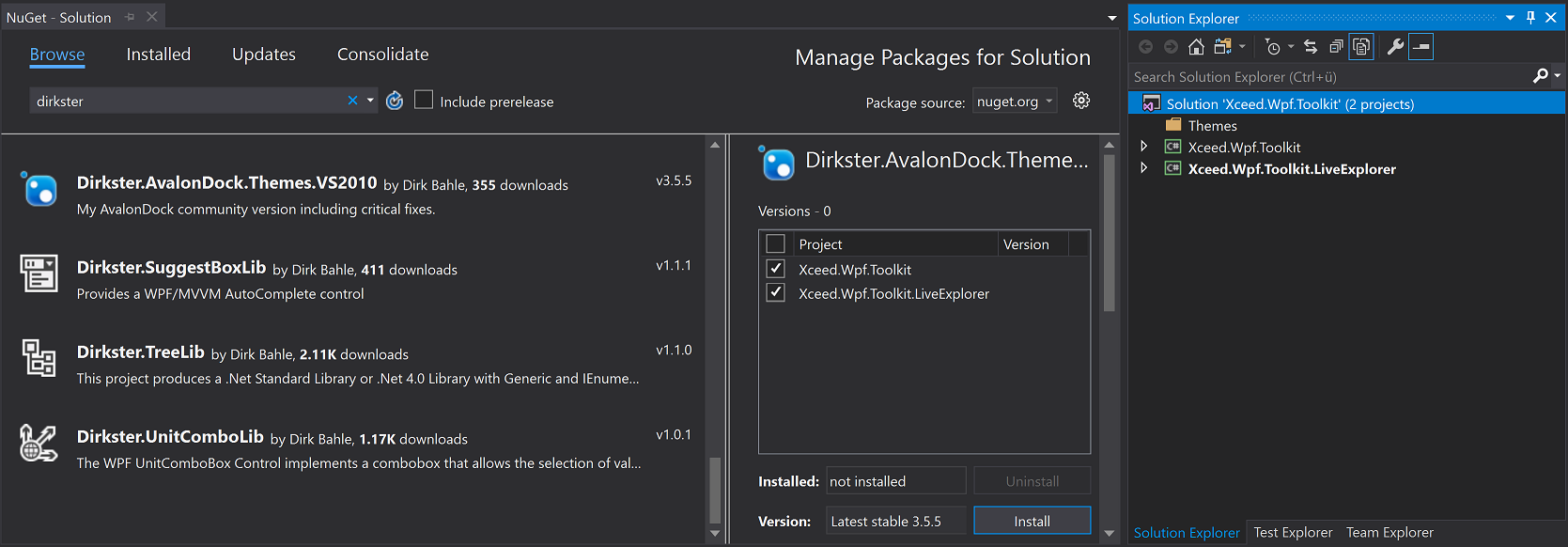
Task: Click the package icon in details pane
Action: pyautogui.click(x=777, y=163)
